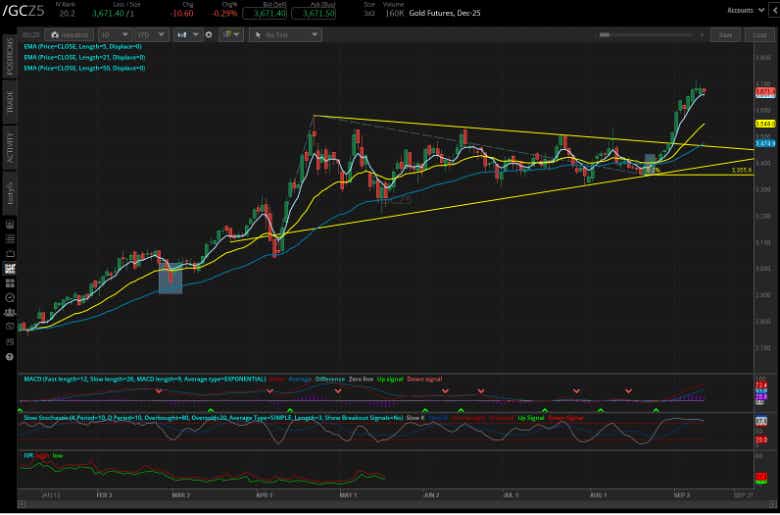Click the last price 3,671.40 / 1 value
This screenshot has width=780, height=515.
pyautogui.click(x=113, y=13)
